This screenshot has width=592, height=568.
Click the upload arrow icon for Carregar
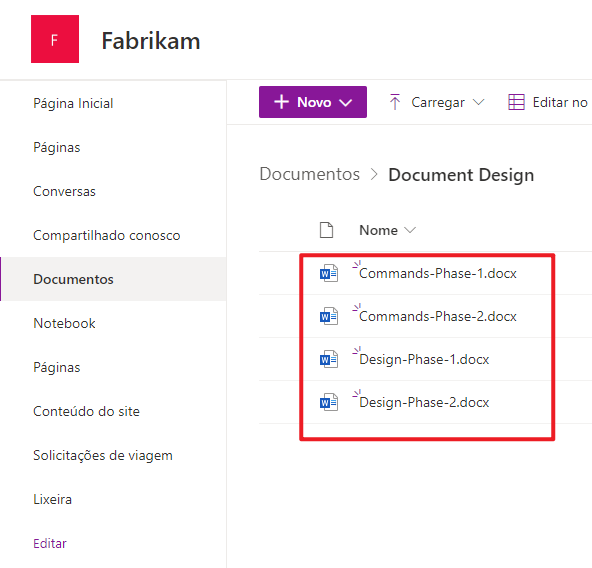[395, 102]
